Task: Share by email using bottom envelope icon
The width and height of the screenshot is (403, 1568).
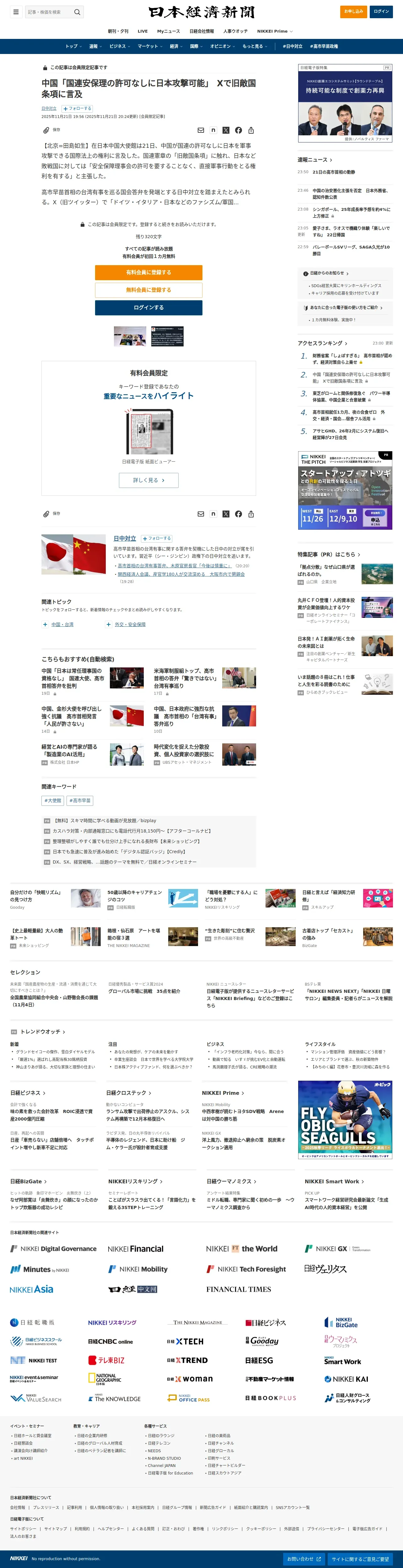Action: (x=201, y=514)
